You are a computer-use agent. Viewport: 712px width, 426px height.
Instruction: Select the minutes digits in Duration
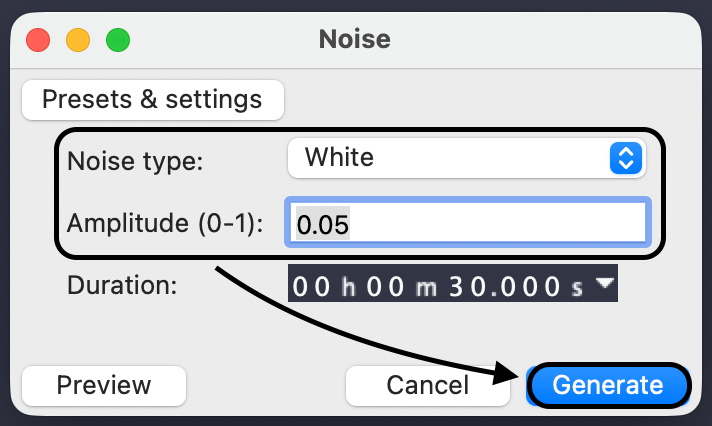pos(384,287)
